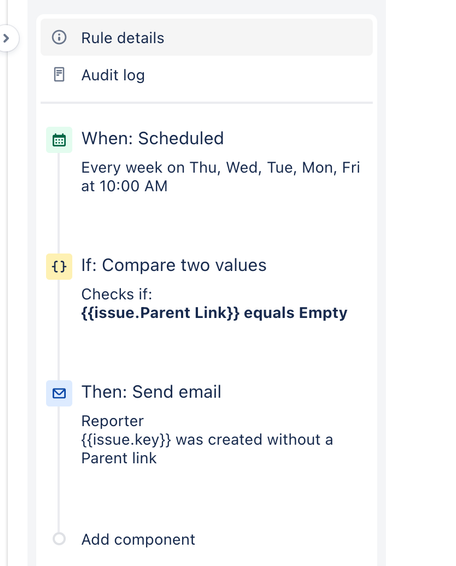Click the Add component link

138,540
